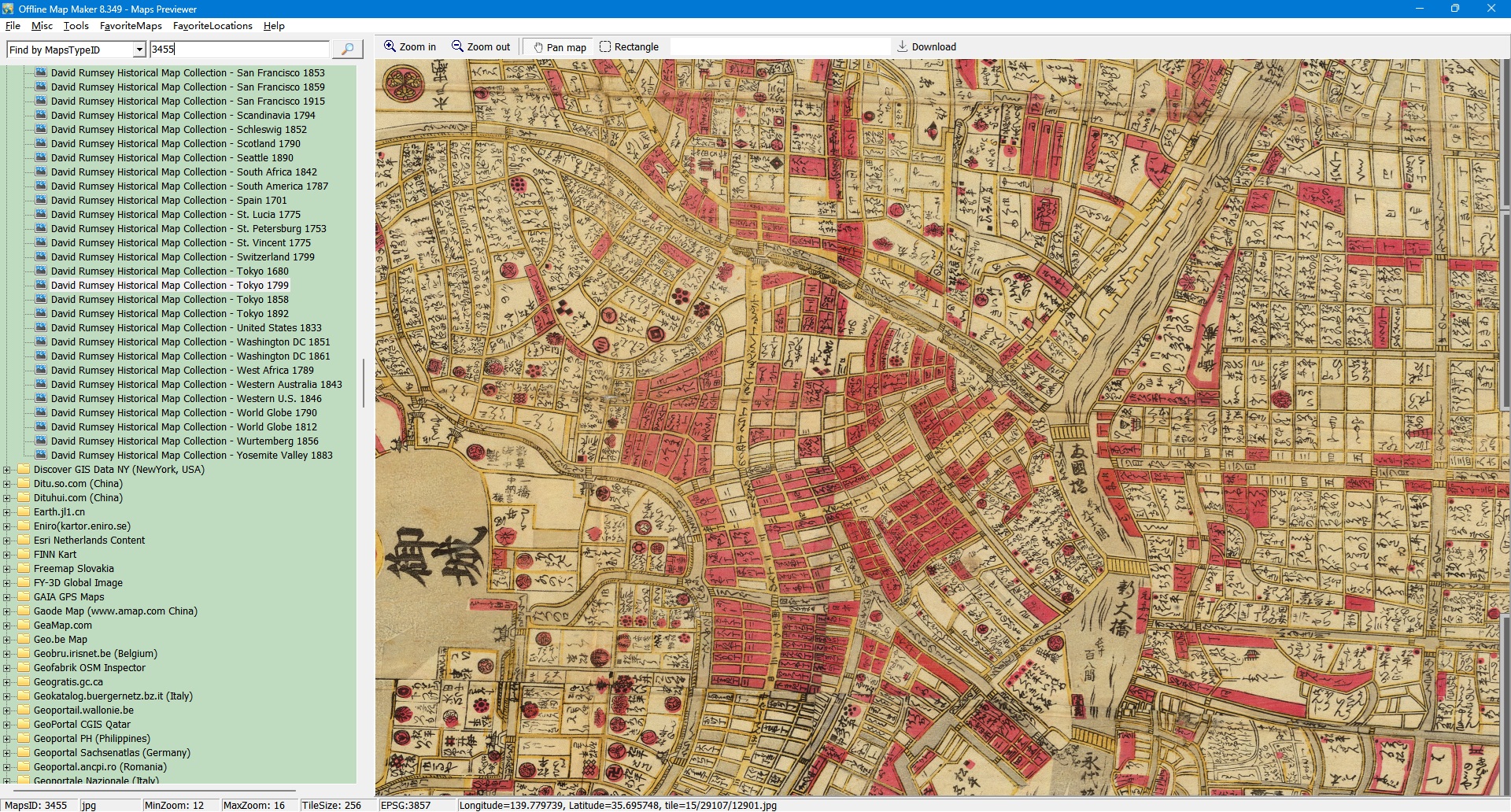Click the Download icon button
The height and width of the screenshot is (812, 1511).
coord(926,47)
